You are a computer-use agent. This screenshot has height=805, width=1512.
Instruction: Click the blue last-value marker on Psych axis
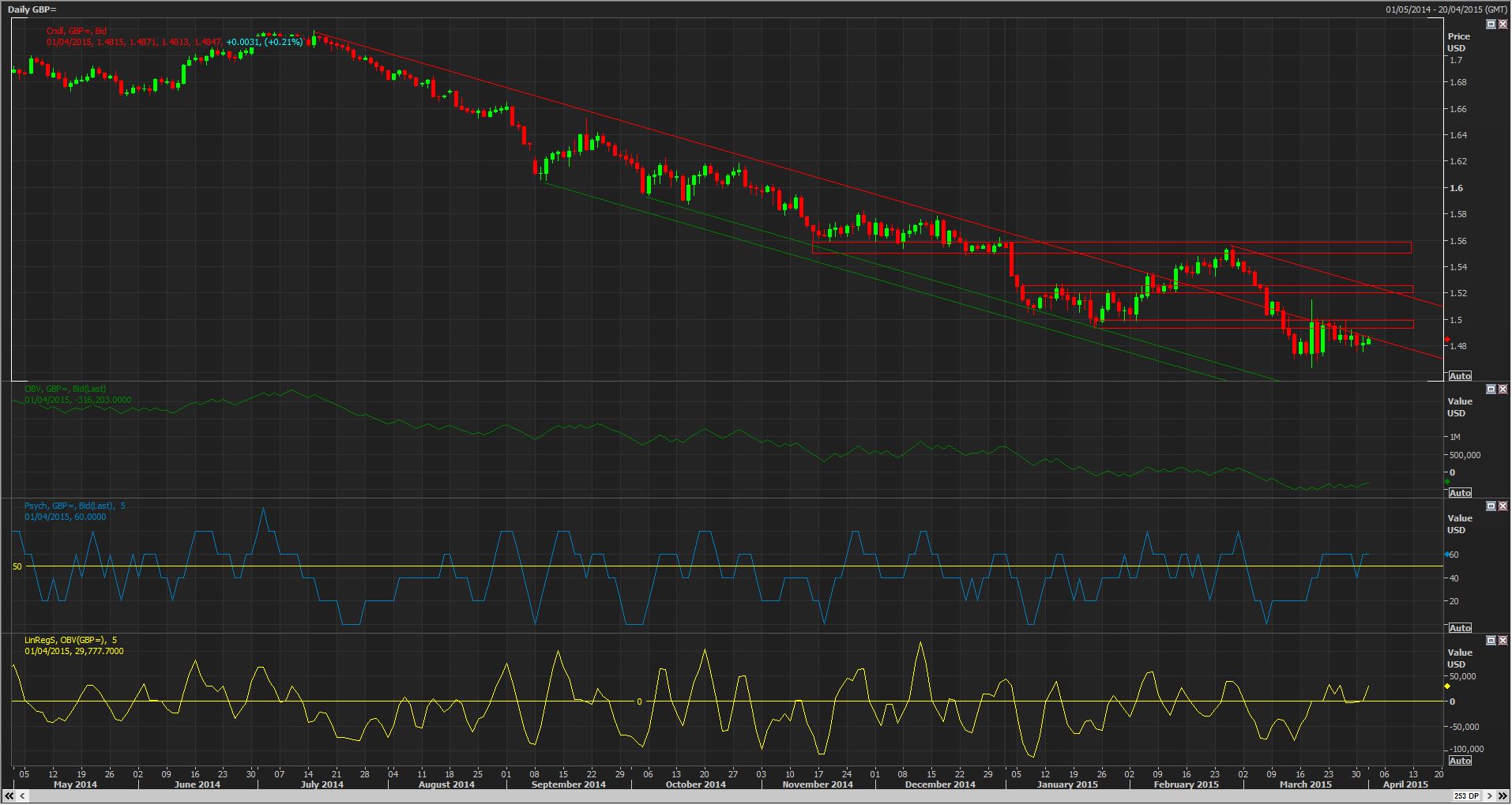coord(1446,555)
